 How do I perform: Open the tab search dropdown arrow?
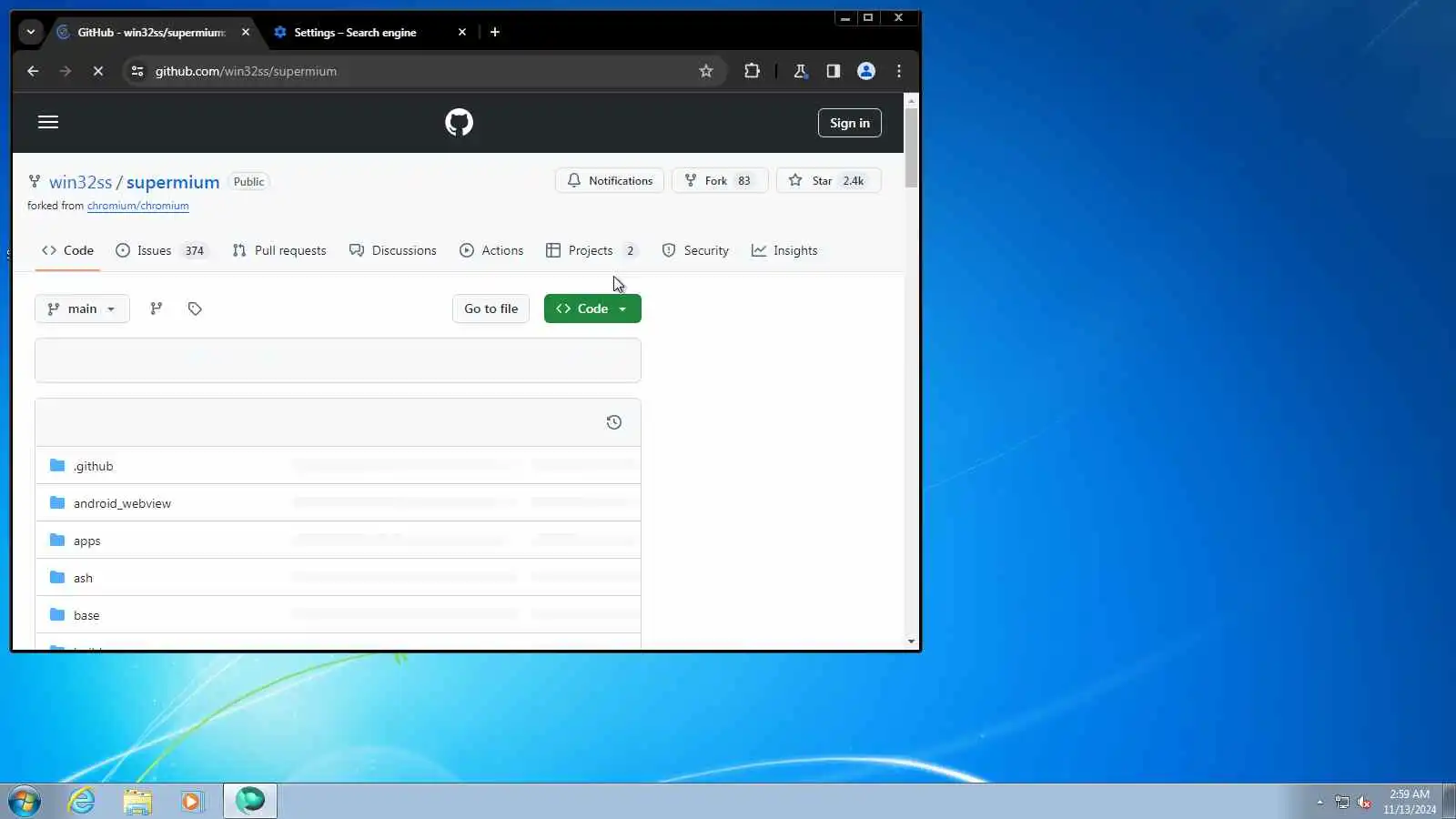tap(31, 32)
